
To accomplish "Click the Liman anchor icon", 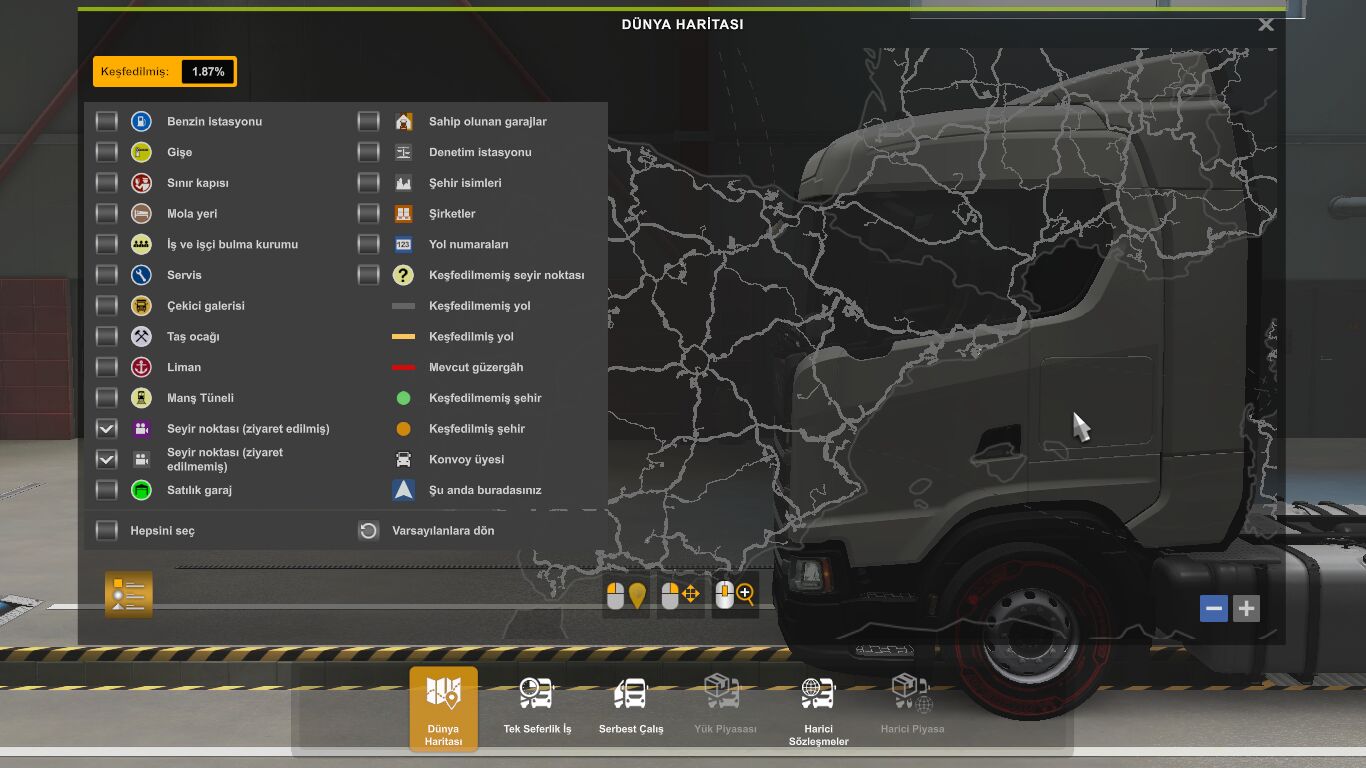I will pyautogui.click(x=141, y=367).
